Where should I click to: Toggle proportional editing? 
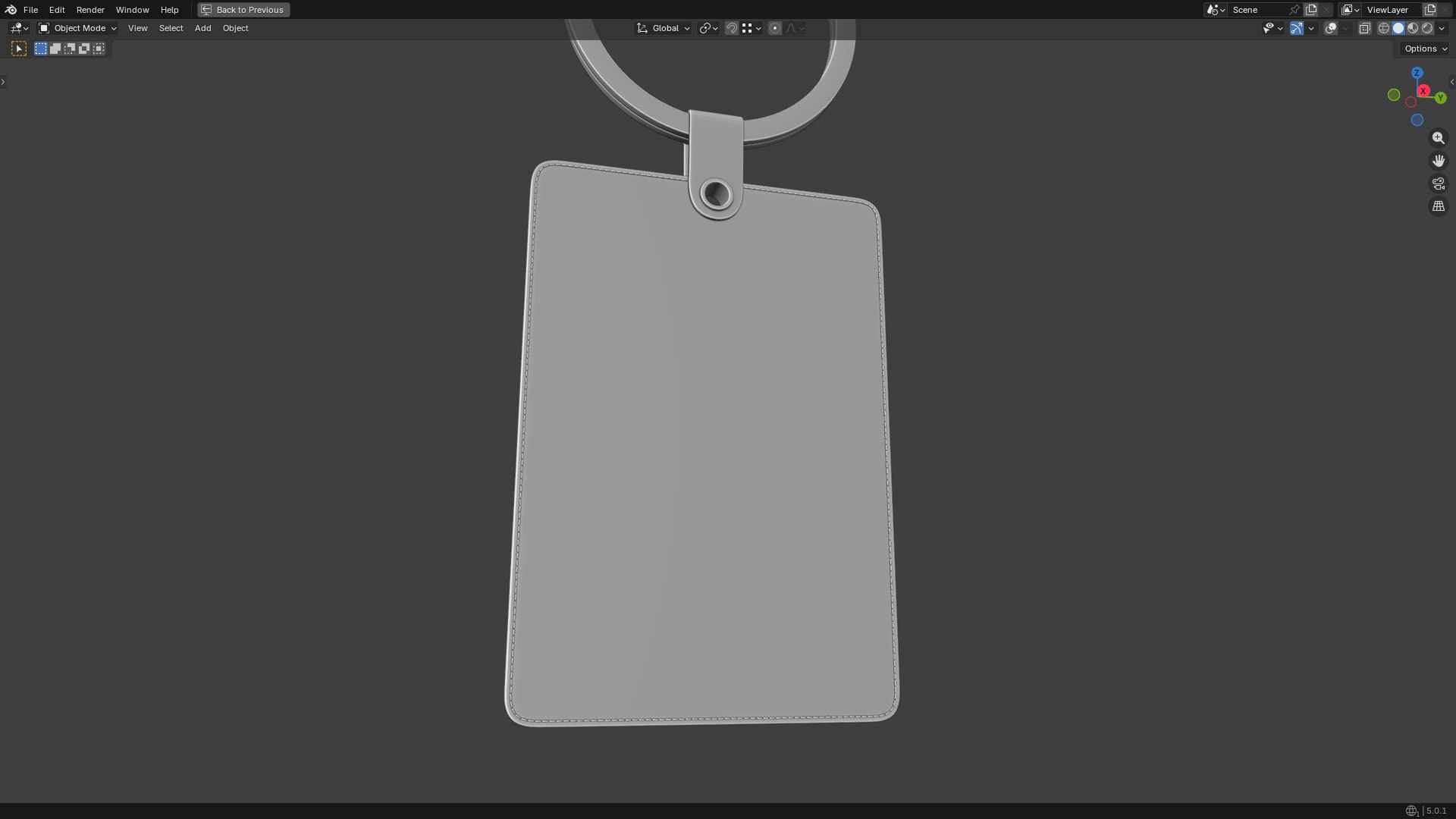(775, 28)
